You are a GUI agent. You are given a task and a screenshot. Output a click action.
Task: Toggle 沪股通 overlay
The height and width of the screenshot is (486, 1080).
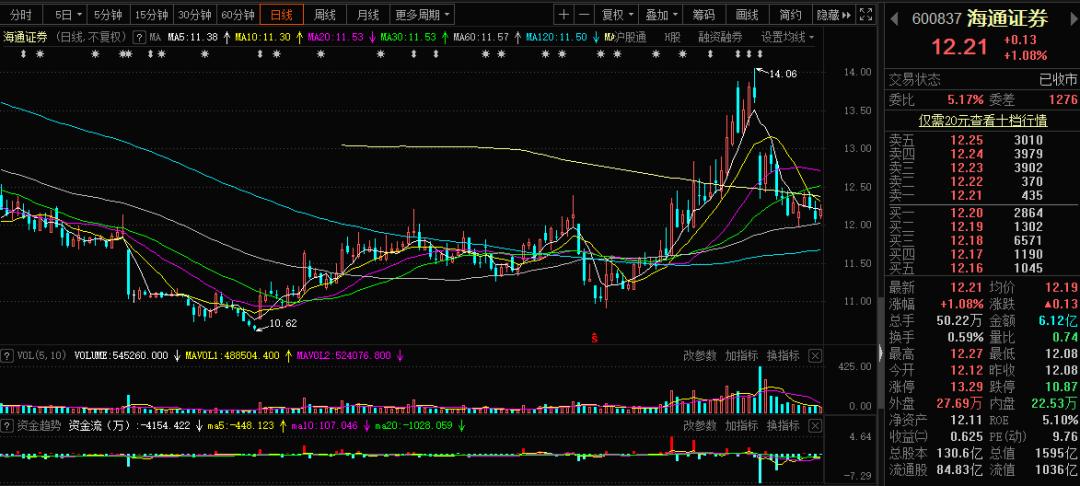(x=630, y=37)
